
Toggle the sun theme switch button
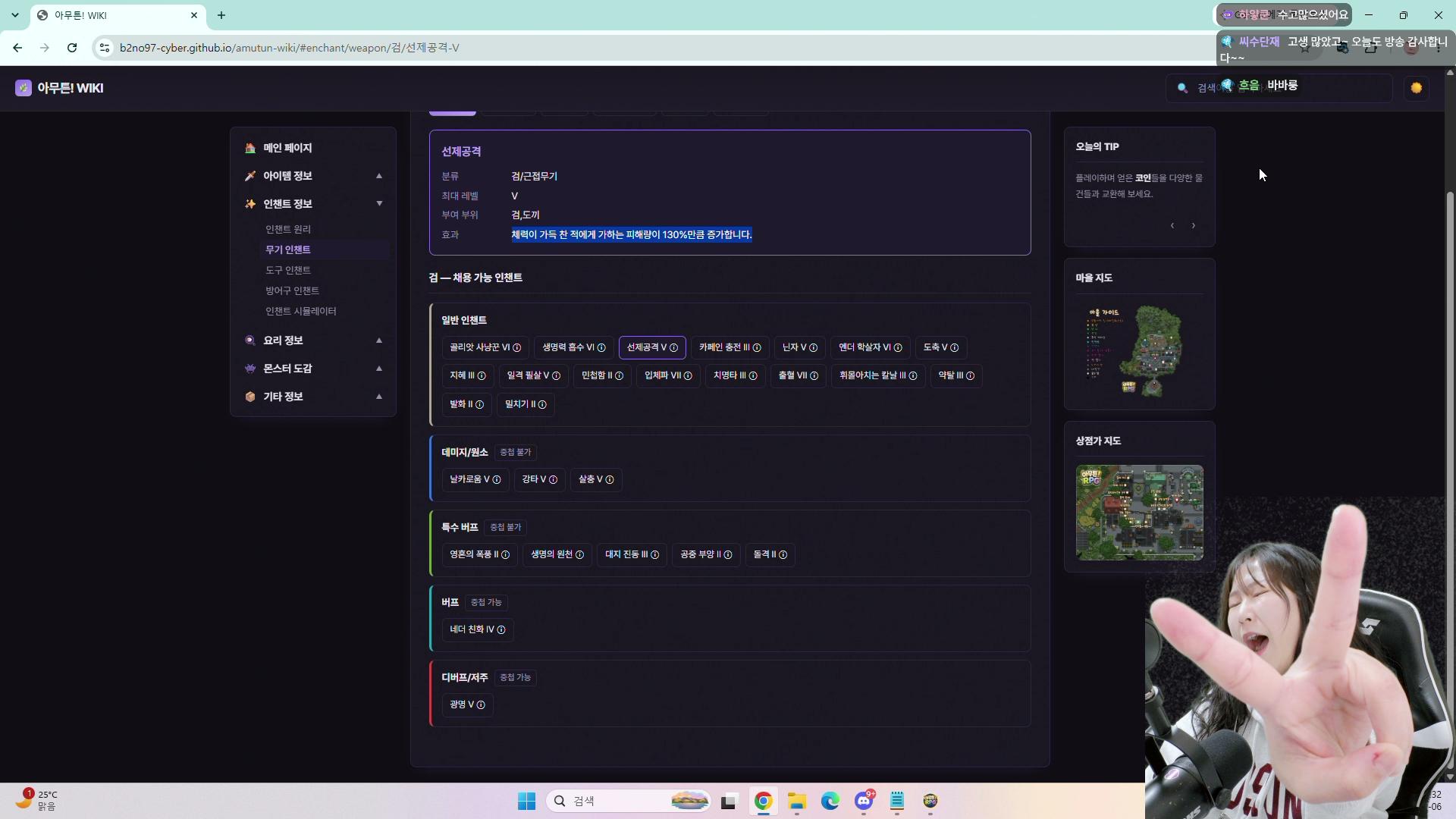(x=1416, y=88)
